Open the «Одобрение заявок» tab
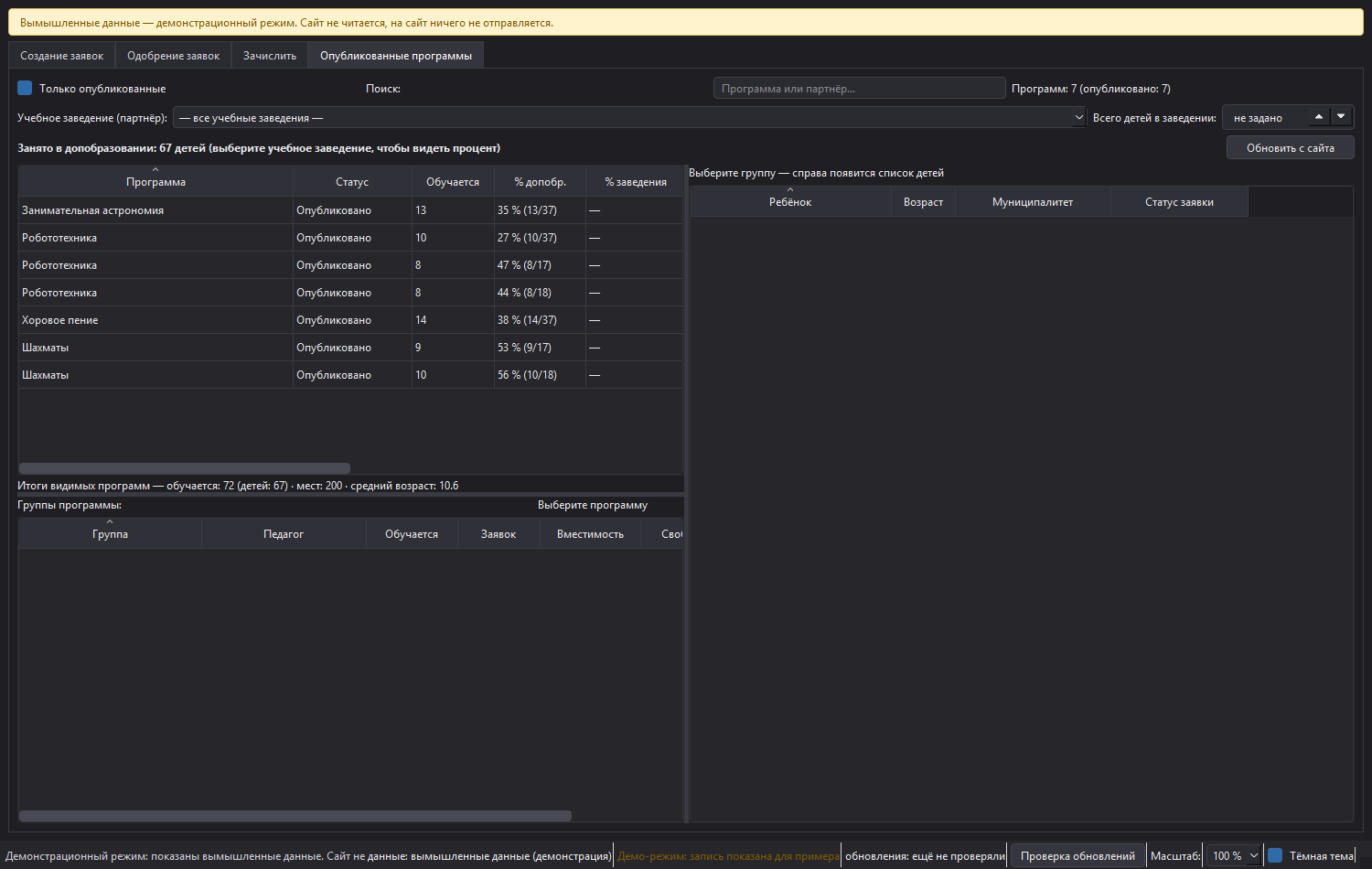The height and width of the screenshot is (869, 1372). (x=174, y=56)
